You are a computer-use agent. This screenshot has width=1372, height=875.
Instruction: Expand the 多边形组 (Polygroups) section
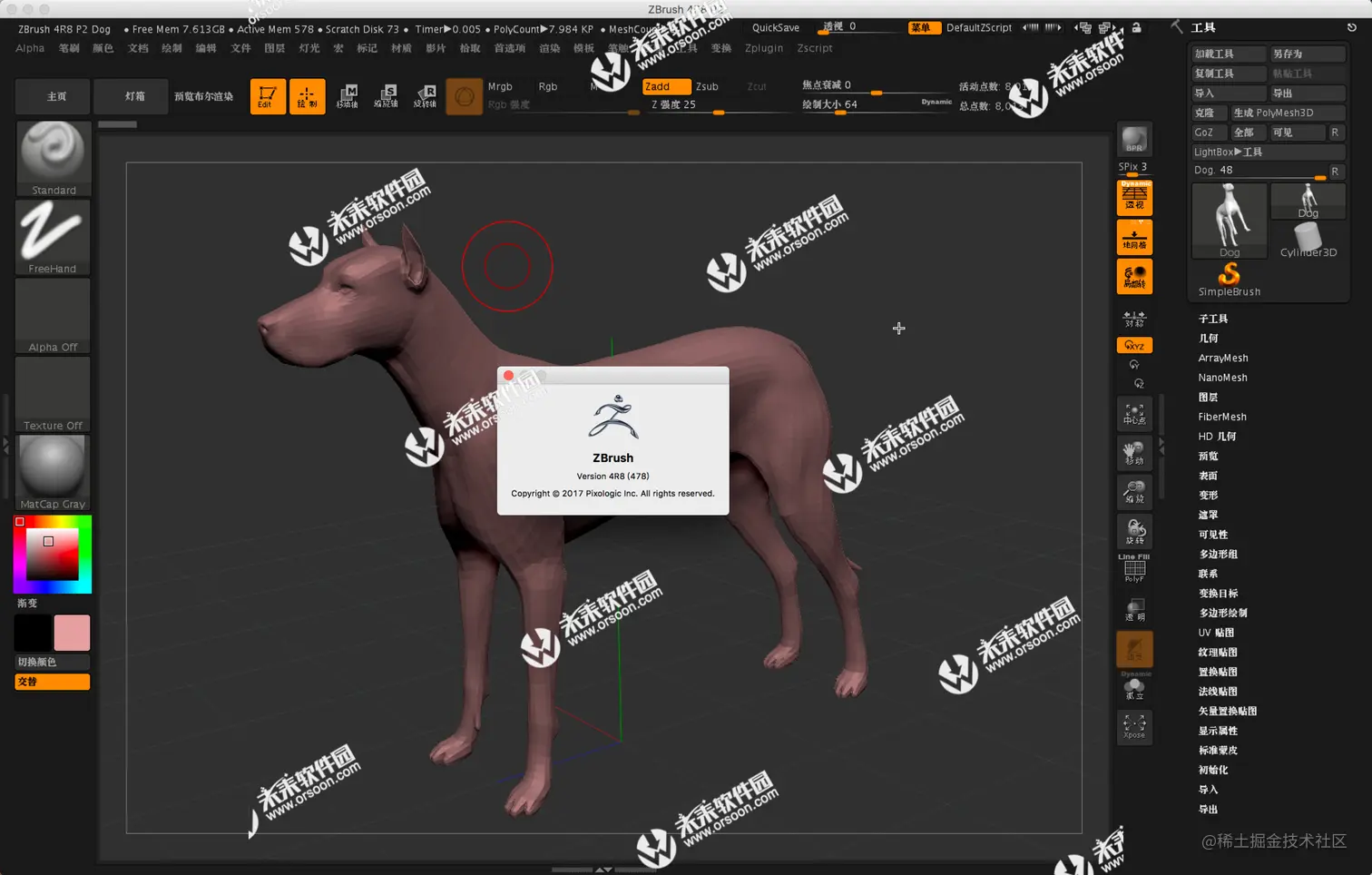(x=1218, y=554)
